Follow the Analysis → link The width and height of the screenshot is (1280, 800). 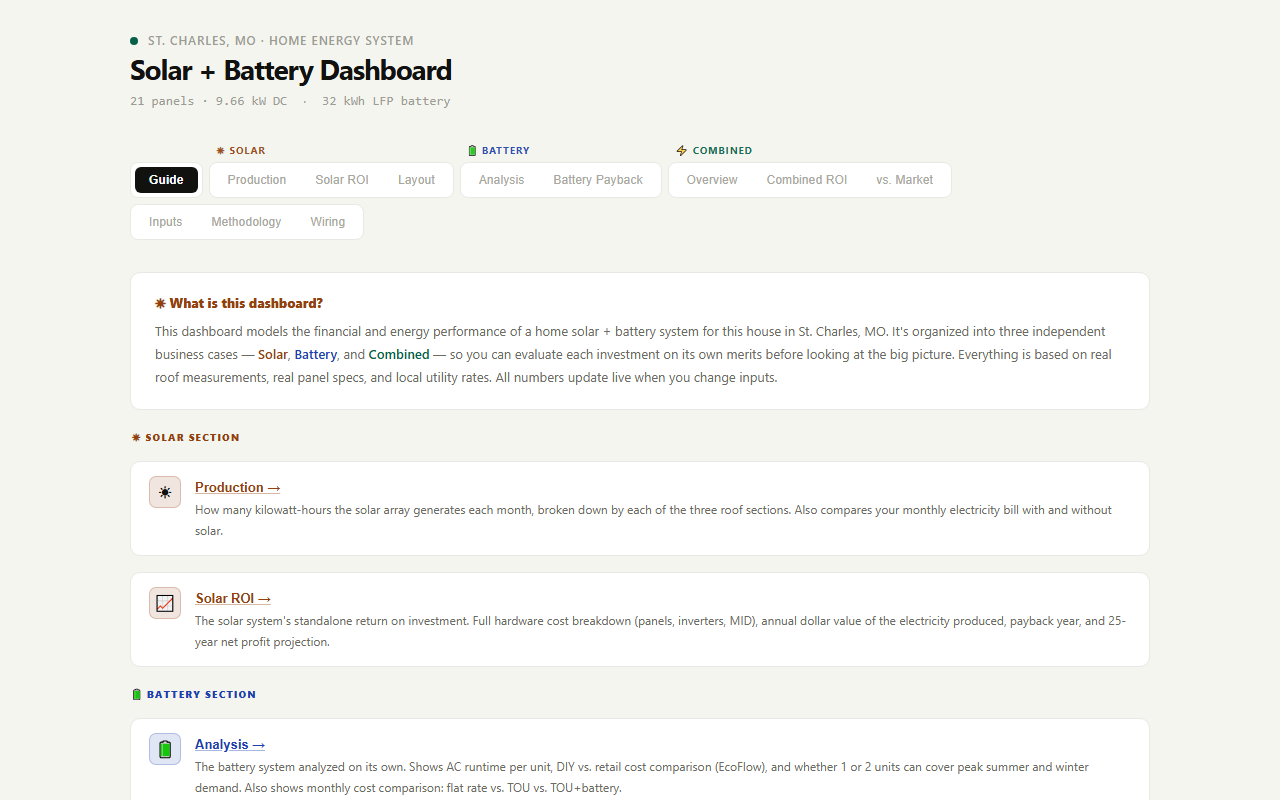point(230,745)
